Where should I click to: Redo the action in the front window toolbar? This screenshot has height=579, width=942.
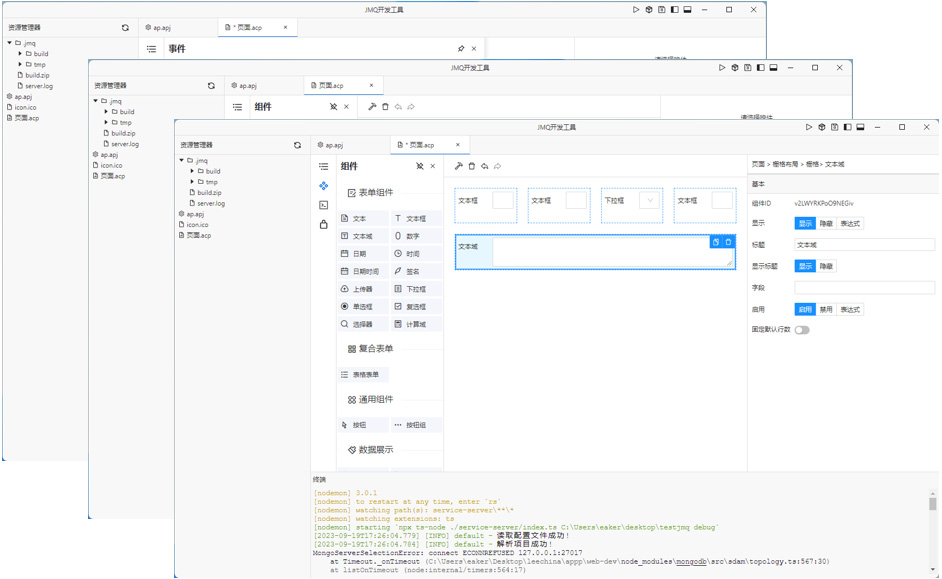[497, 166]
